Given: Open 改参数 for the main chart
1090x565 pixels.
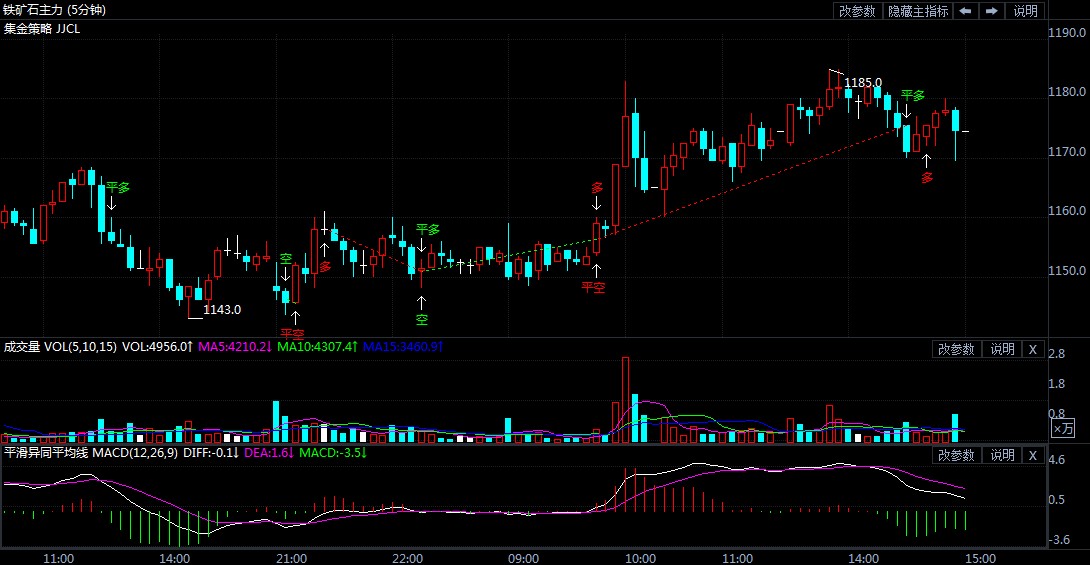Looking at the screenshot, I should click(x=857, y=11).
